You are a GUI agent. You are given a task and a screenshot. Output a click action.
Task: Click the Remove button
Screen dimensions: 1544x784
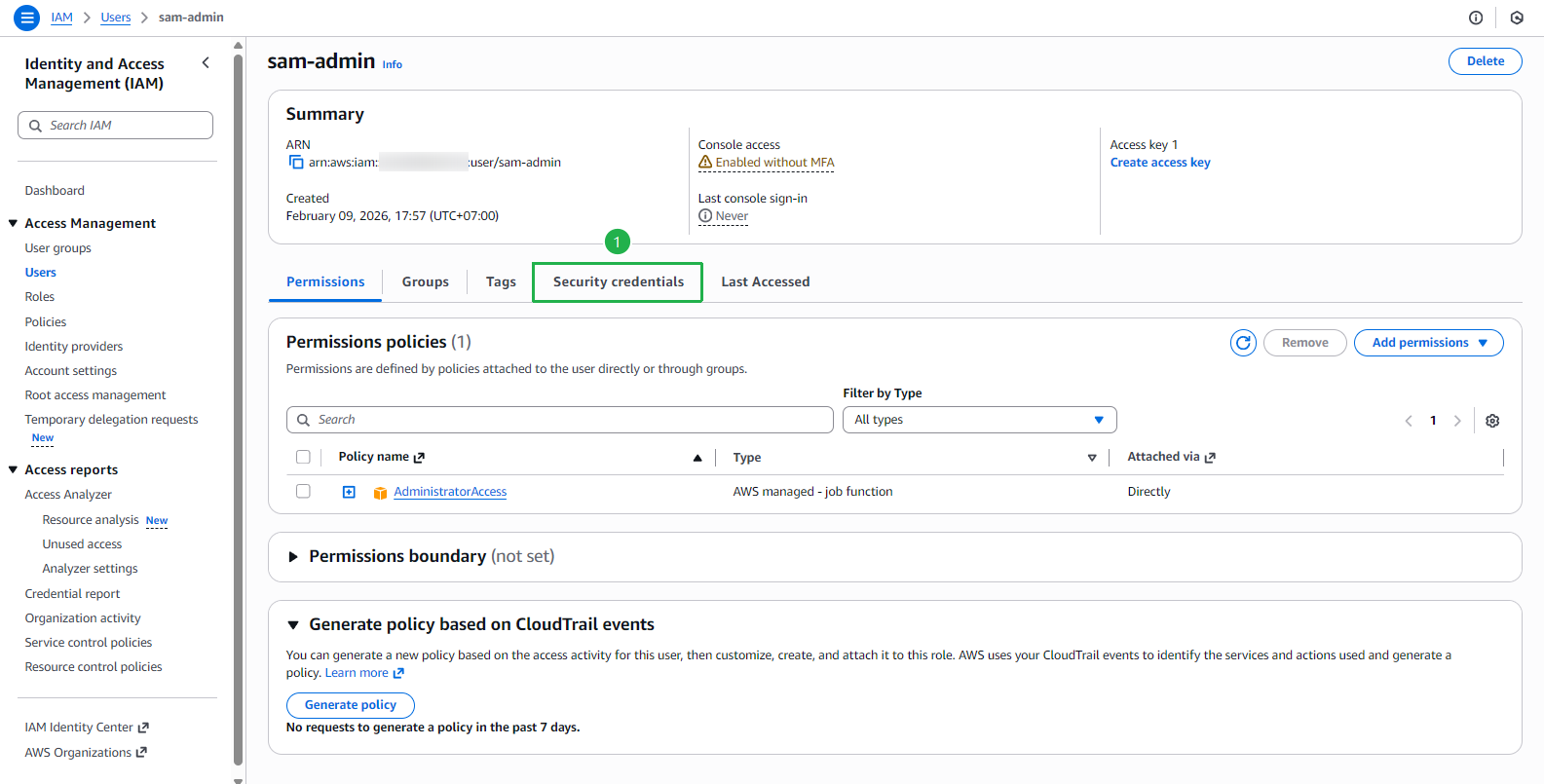(1305, 343)
